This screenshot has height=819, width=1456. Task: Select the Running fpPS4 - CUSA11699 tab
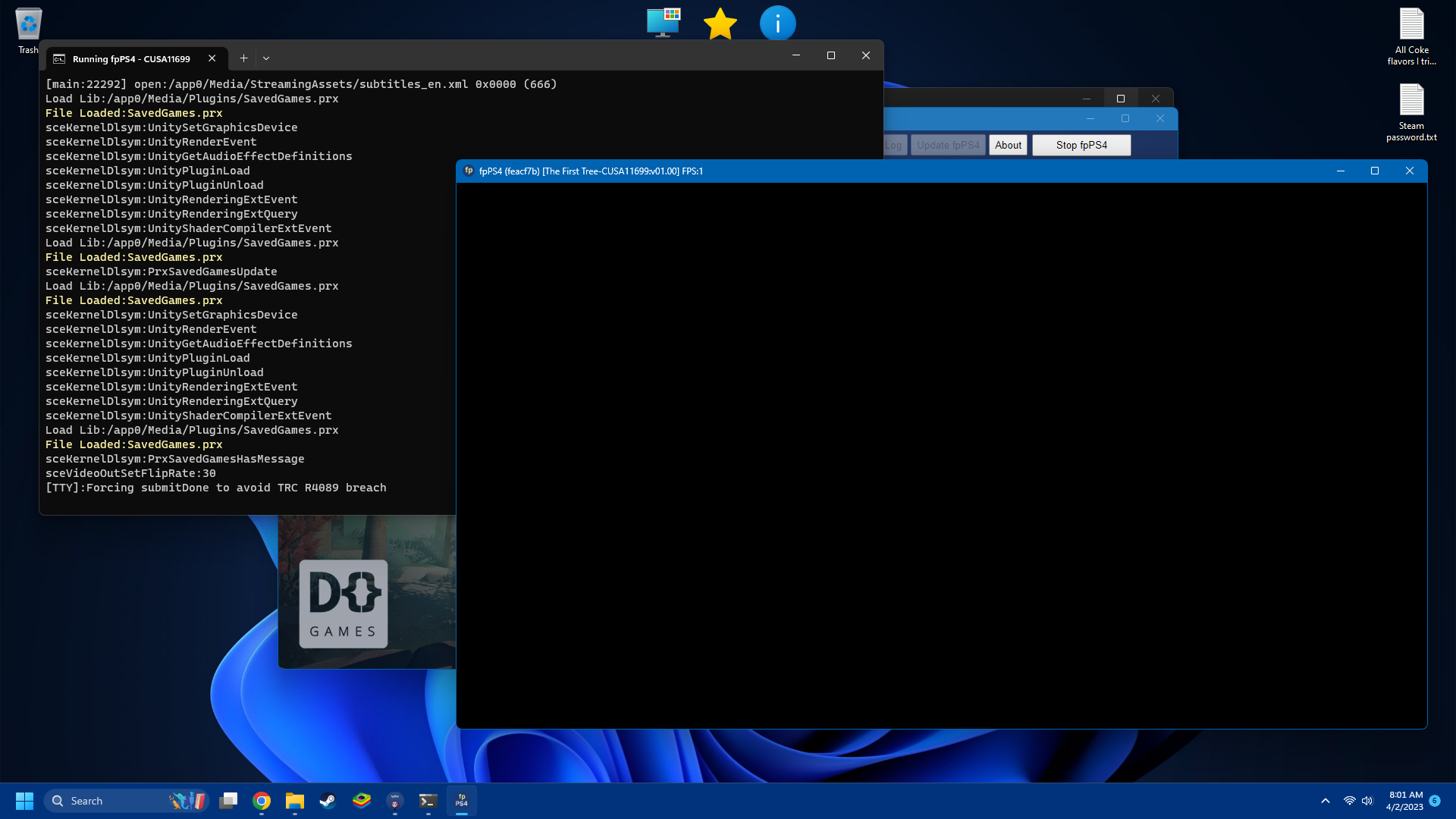(x=130, y=58)
